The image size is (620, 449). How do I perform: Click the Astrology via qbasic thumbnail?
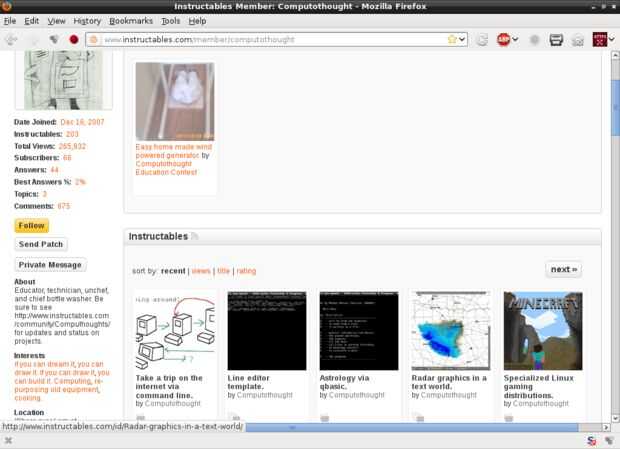coord(359,331)
